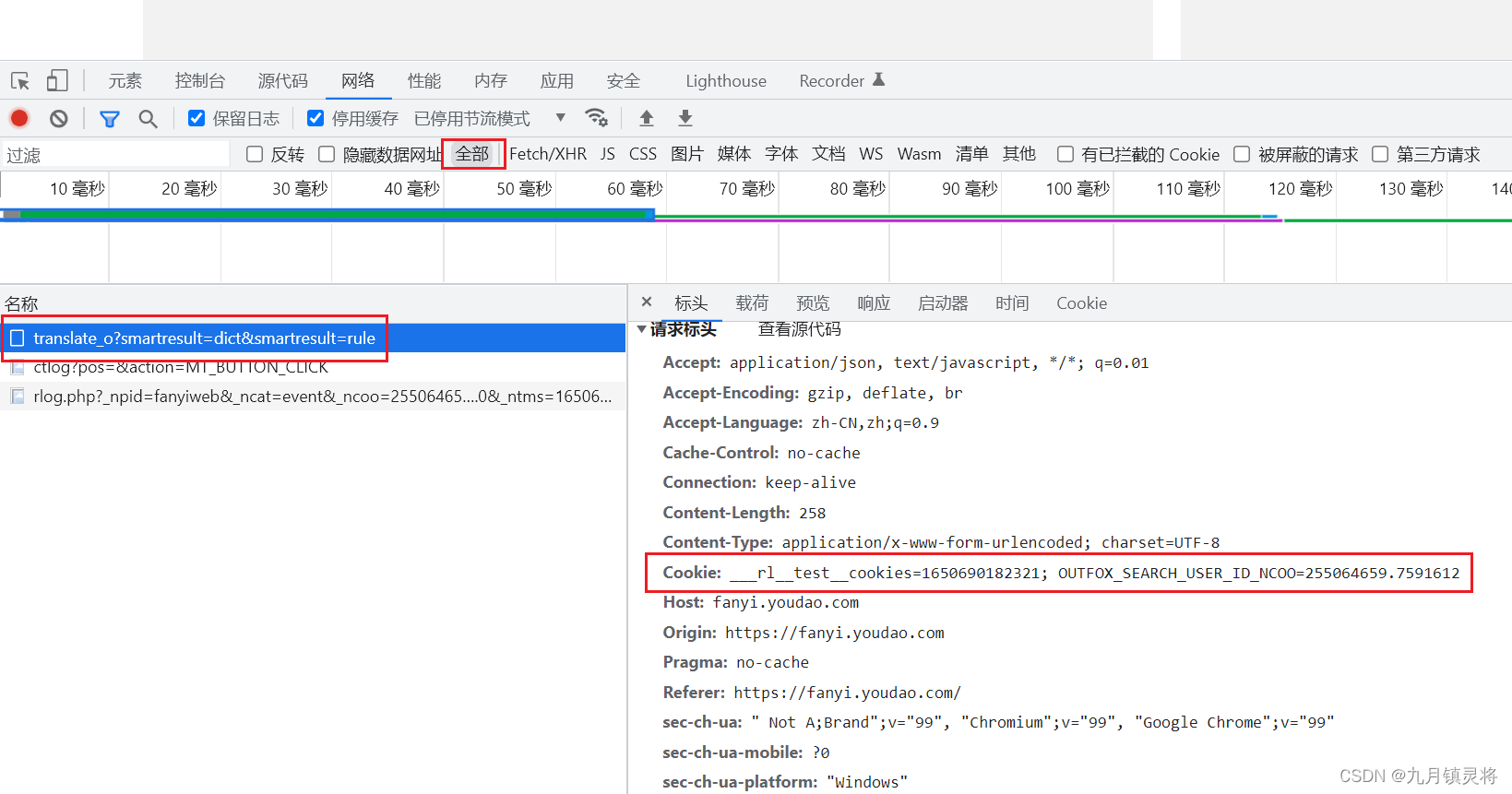Click file icon of rlog.php request
Screen dimensions: 1512x794
pos(17,397)
